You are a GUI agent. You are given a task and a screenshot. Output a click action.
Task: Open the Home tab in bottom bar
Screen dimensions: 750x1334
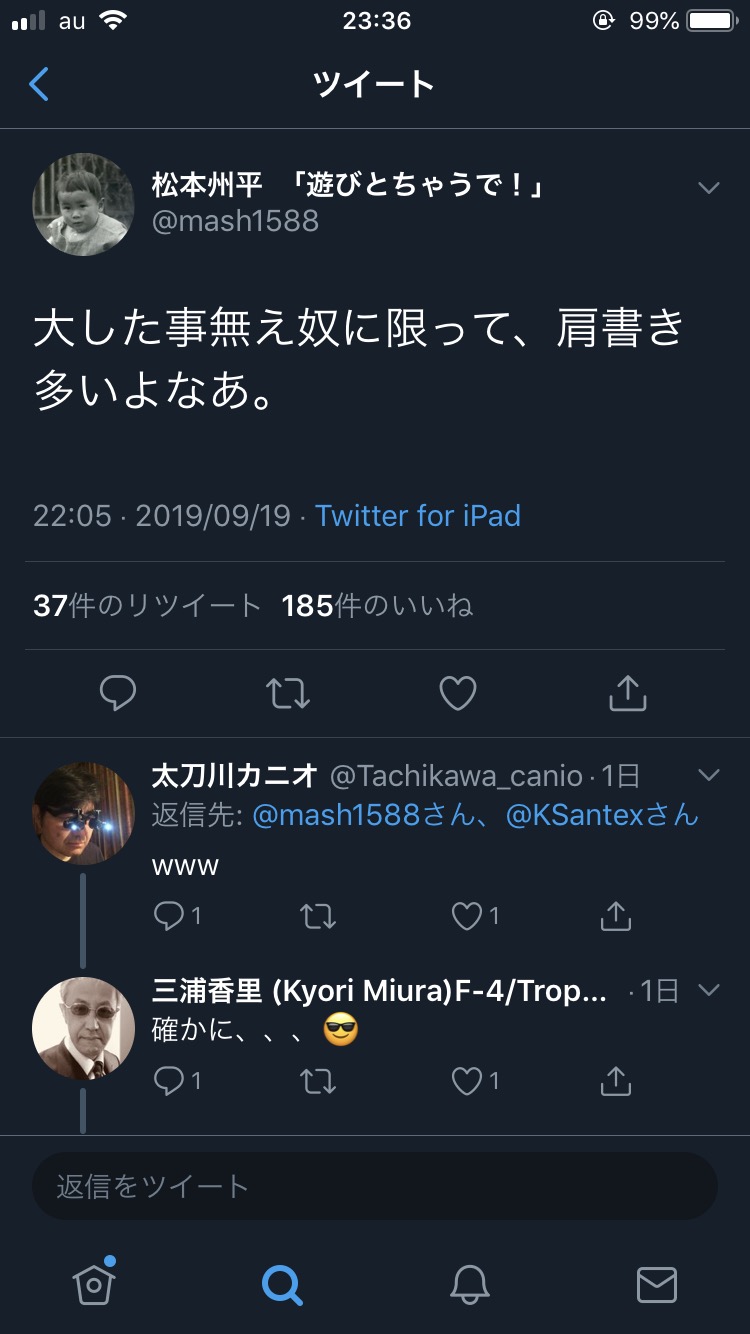coord(94,1284)
